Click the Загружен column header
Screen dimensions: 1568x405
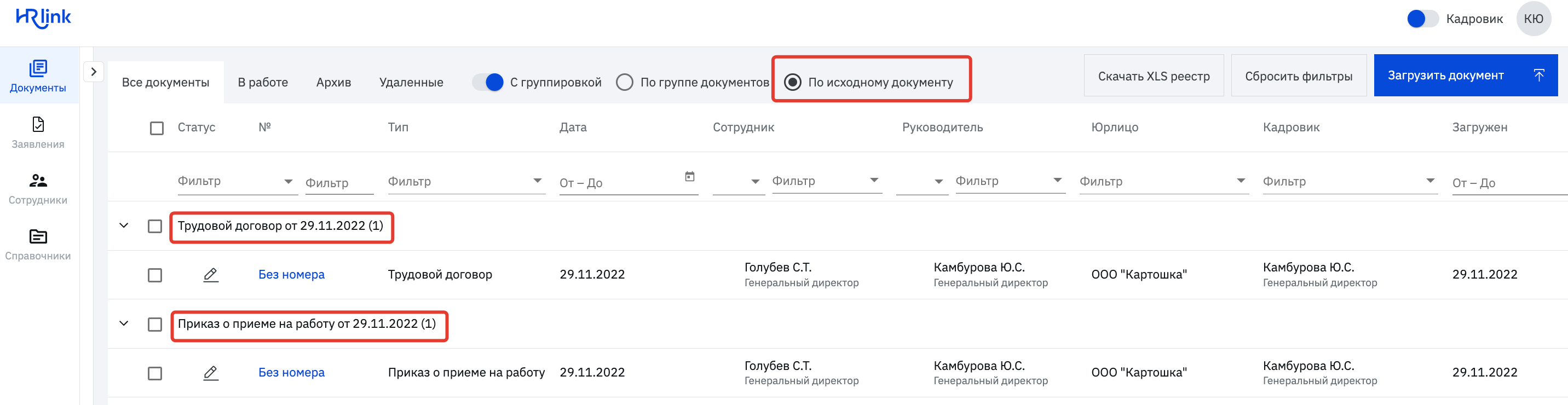point(1479,127)
